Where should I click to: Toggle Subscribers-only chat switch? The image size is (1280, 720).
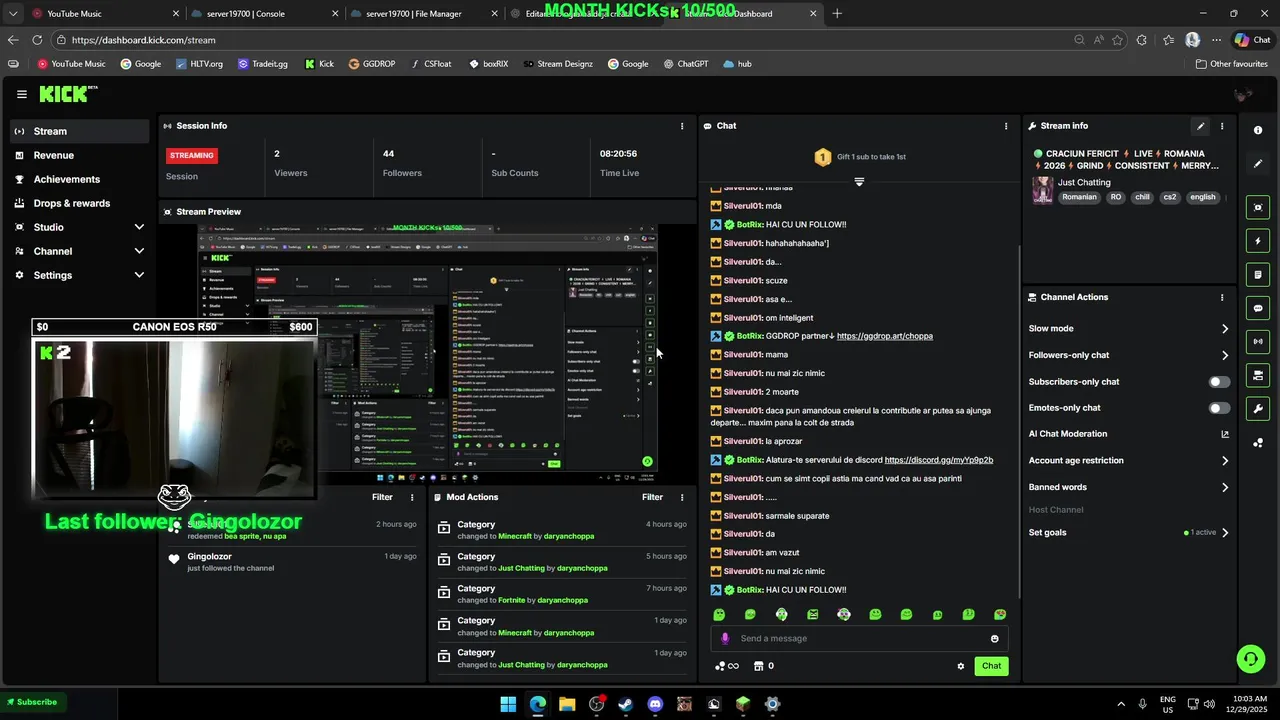[x=1219, y=382]
